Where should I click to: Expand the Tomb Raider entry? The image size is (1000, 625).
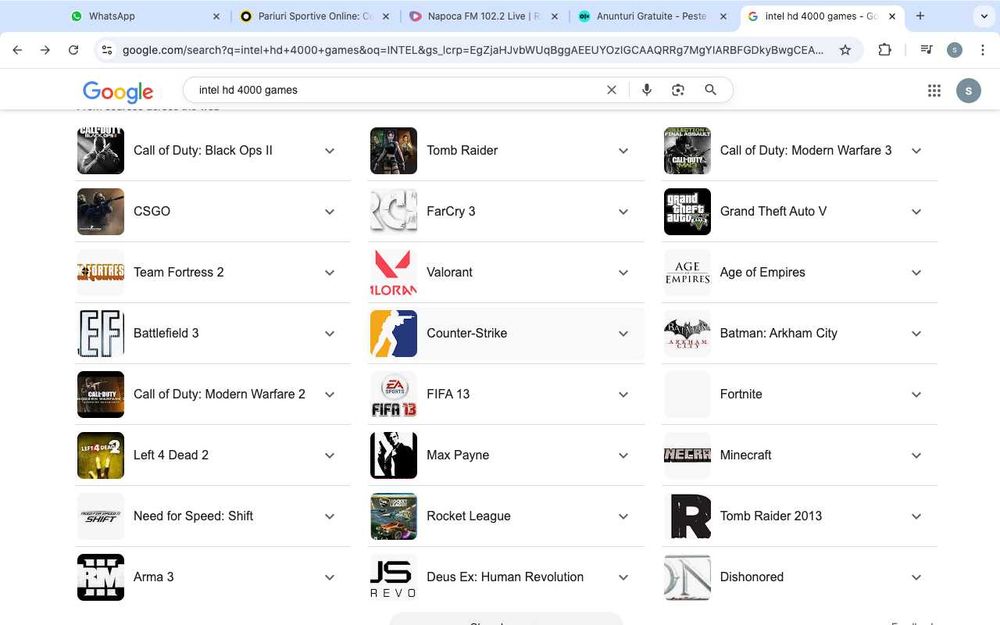(x=623, y=151)
